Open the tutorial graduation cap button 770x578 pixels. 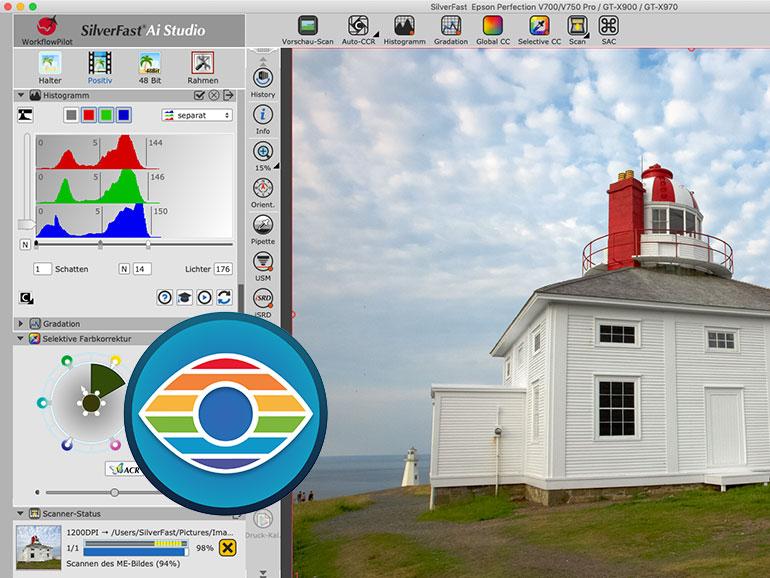click(185, 298)
